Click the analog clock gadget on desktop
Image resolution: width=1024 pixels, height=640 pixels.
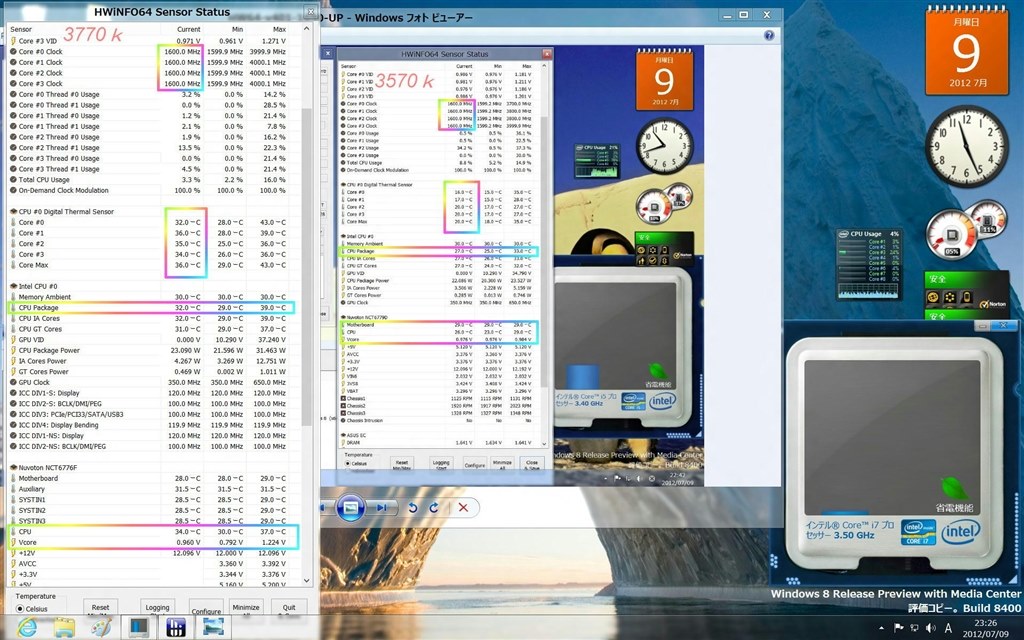pyautogui.click(x=967, y=146)
